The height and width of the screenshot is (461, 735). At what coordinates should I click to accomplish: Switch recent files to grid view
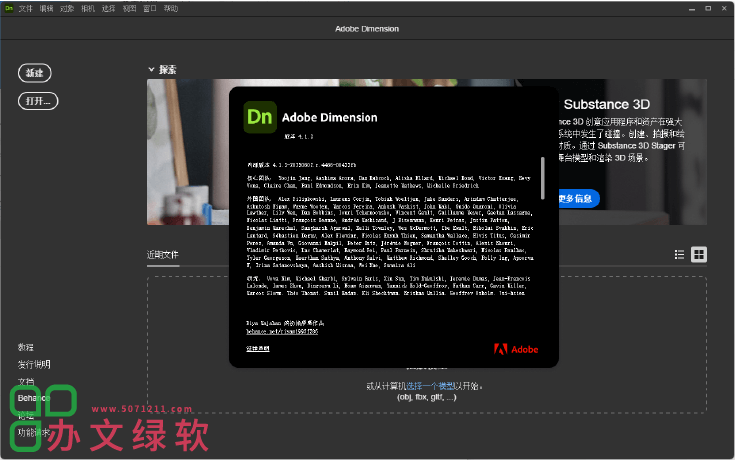point(698,254)
